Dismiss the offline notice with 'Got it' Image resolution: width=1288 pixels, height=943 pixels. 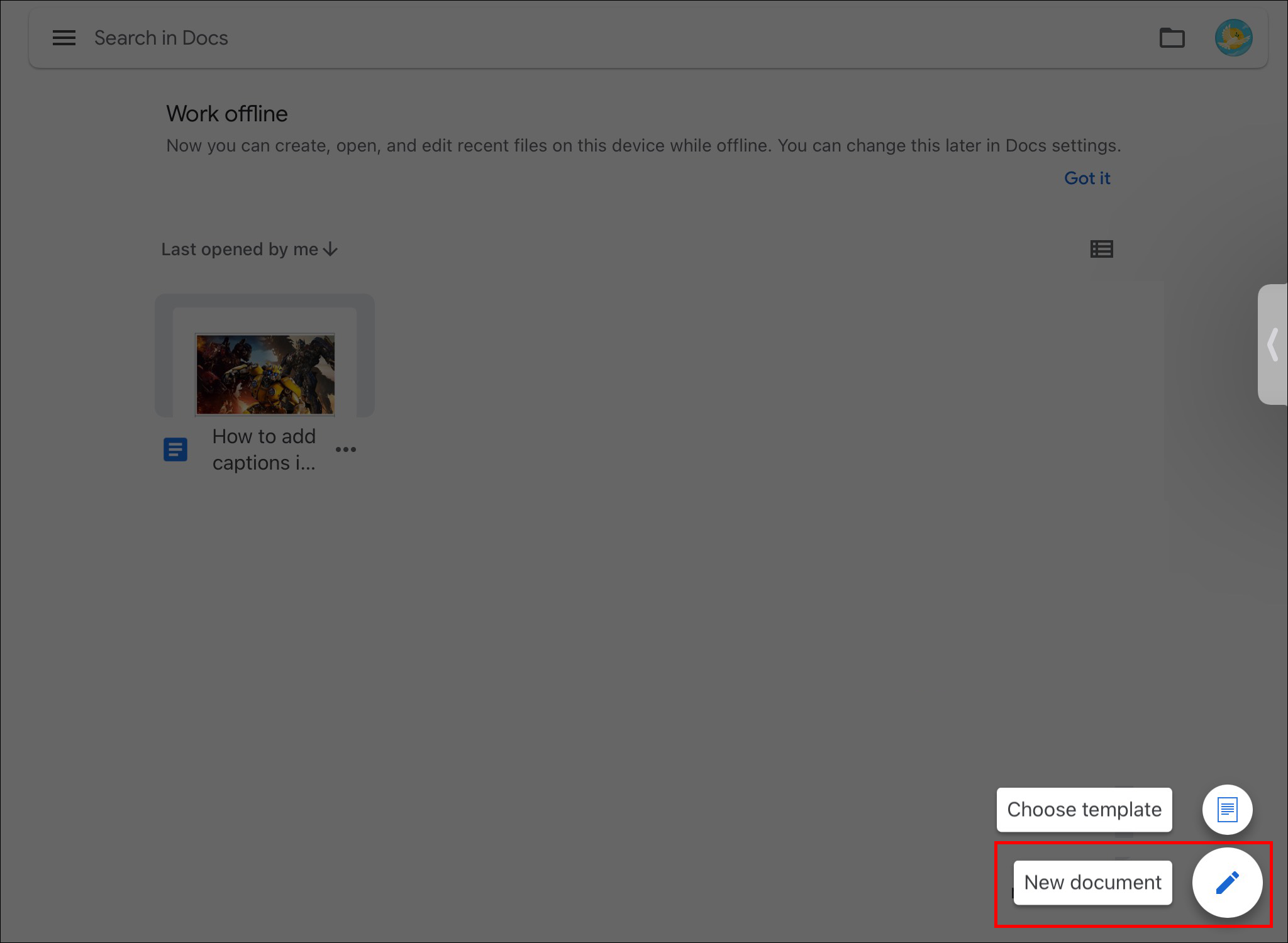click(x=1087, y=179)
